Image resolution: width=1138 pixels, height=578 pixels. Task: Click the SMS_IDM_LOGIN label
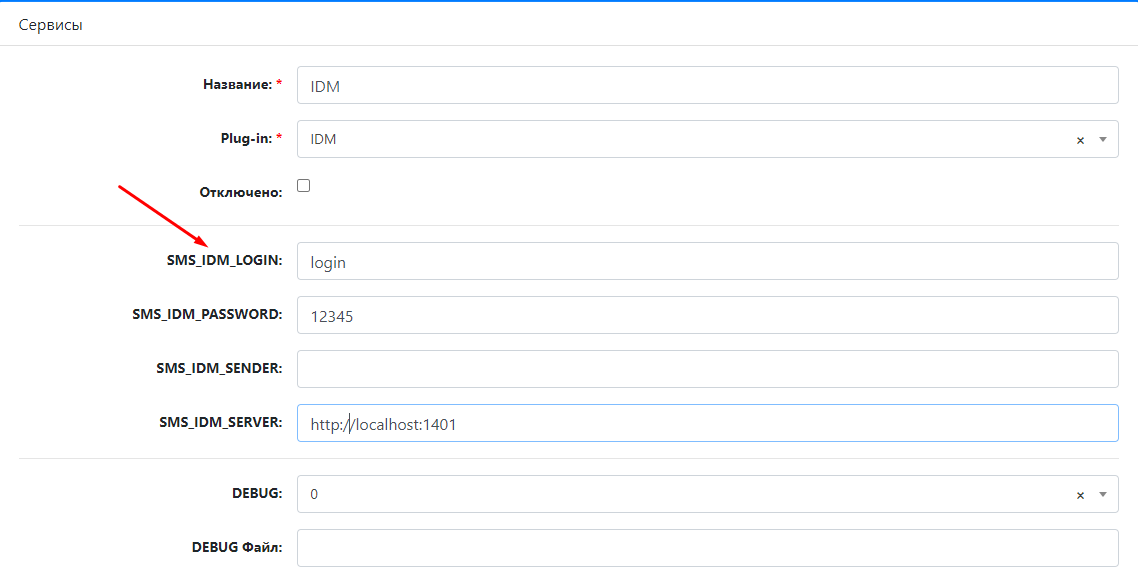(x=224, y=261)
